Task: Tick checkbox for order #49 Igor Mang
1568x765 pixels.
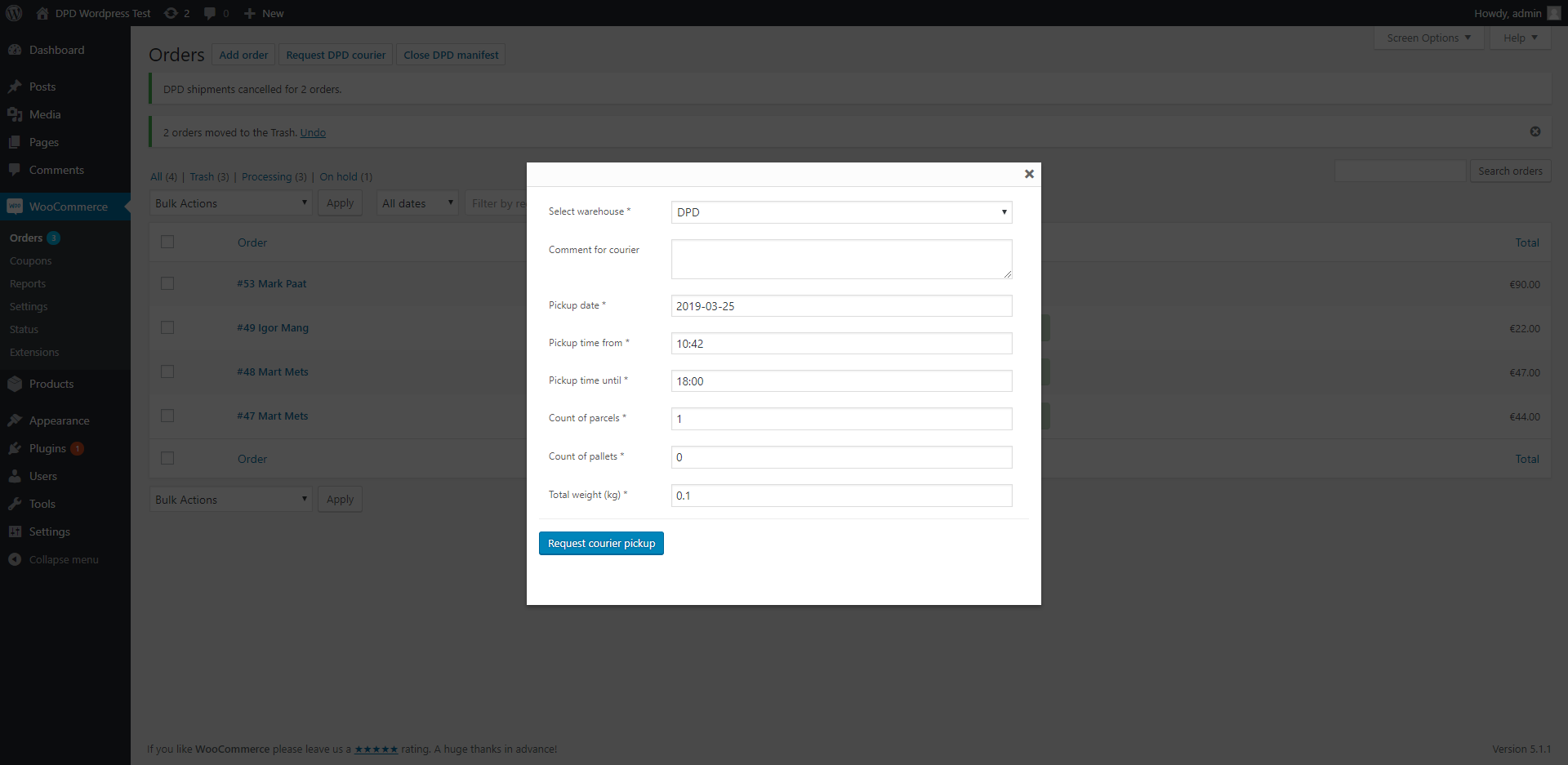Action: pos(167,327)
